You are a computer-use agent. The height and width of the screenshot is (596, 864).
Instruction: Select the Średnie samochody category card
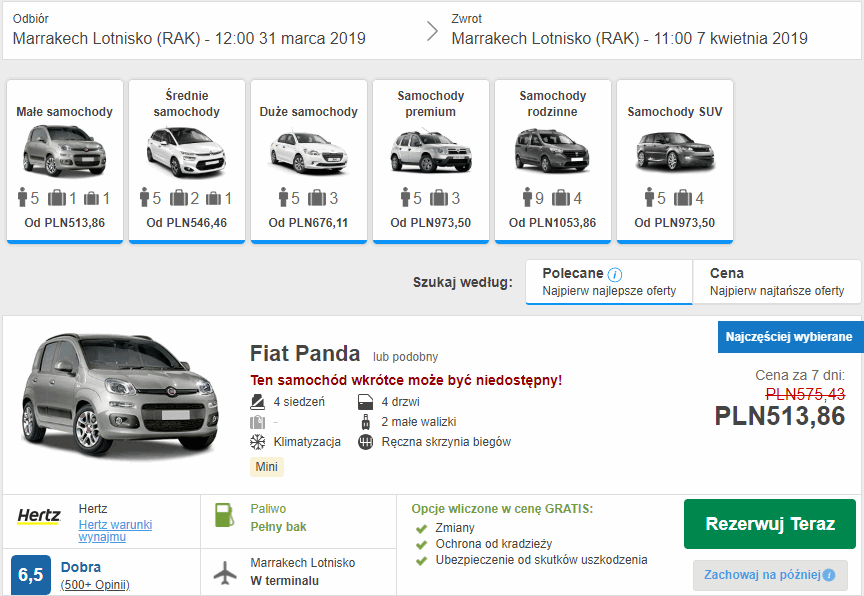(187, 161)
